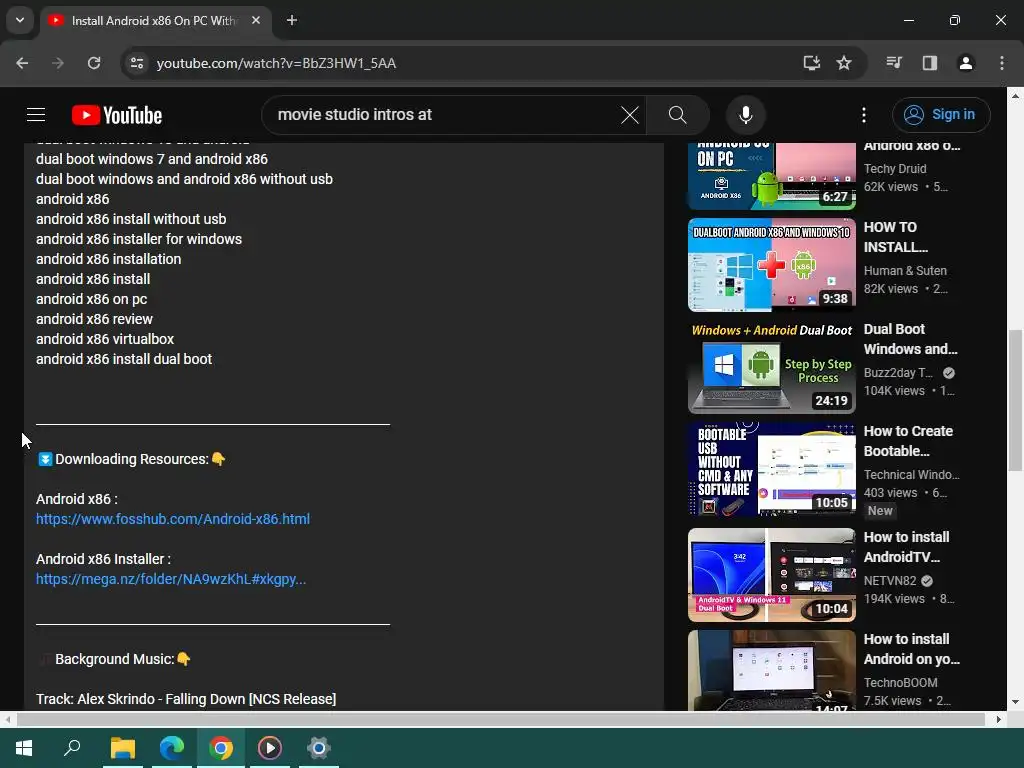Click Buzz2day T... channel name
Screen dimensions: 1024x768
(x=899, y=373)
